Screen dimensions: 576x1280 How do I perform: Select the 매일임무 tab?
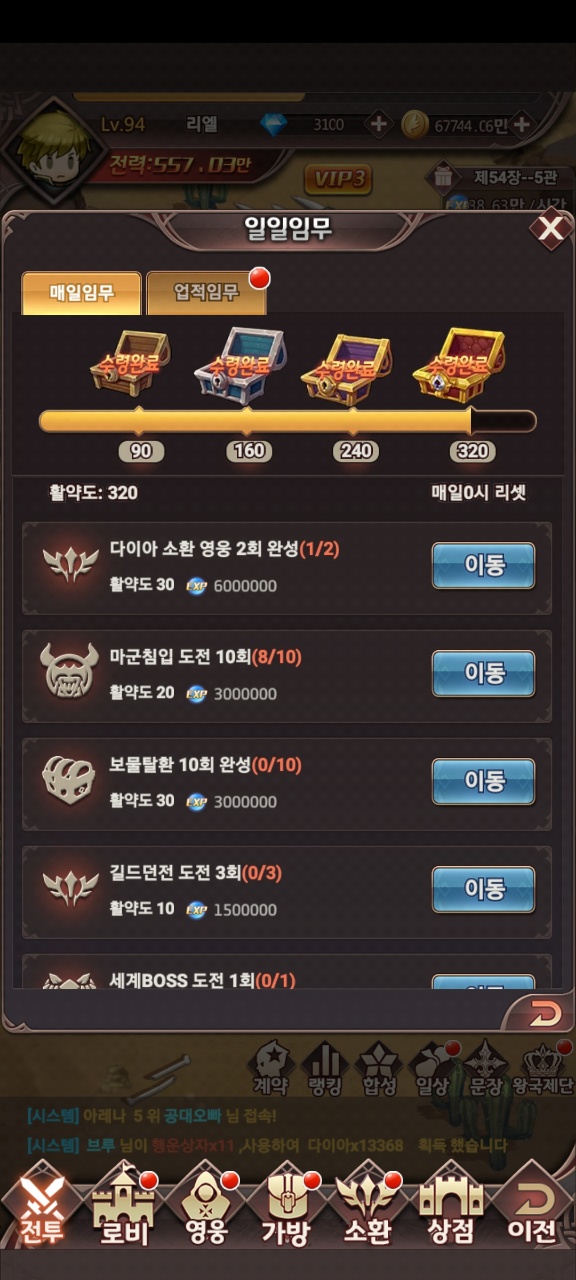82,292
